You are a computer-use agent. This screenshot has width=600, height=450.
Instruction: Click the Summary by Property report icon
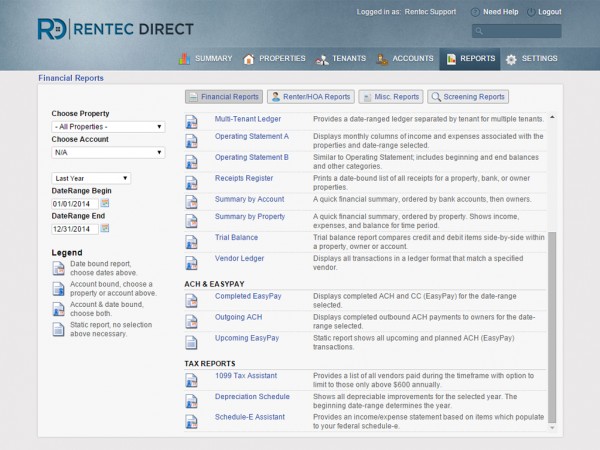191,221
